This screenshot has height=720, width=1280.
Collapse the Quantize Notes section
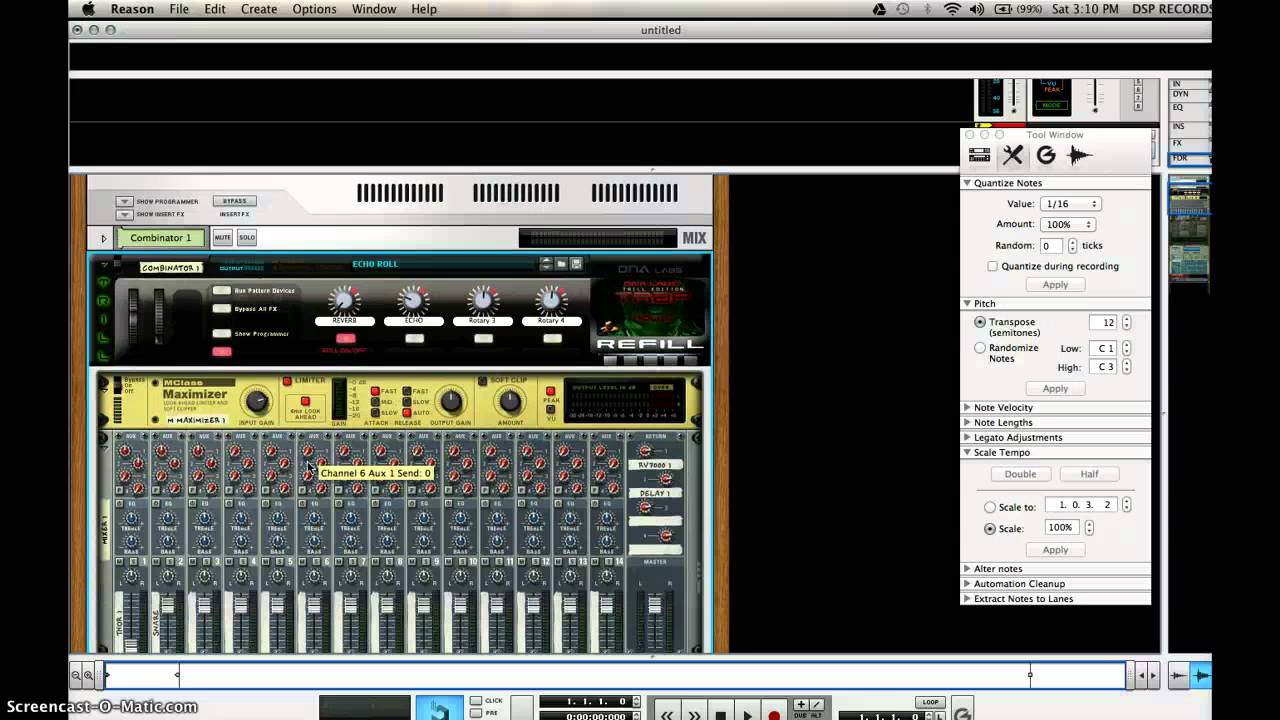[967, 183]
